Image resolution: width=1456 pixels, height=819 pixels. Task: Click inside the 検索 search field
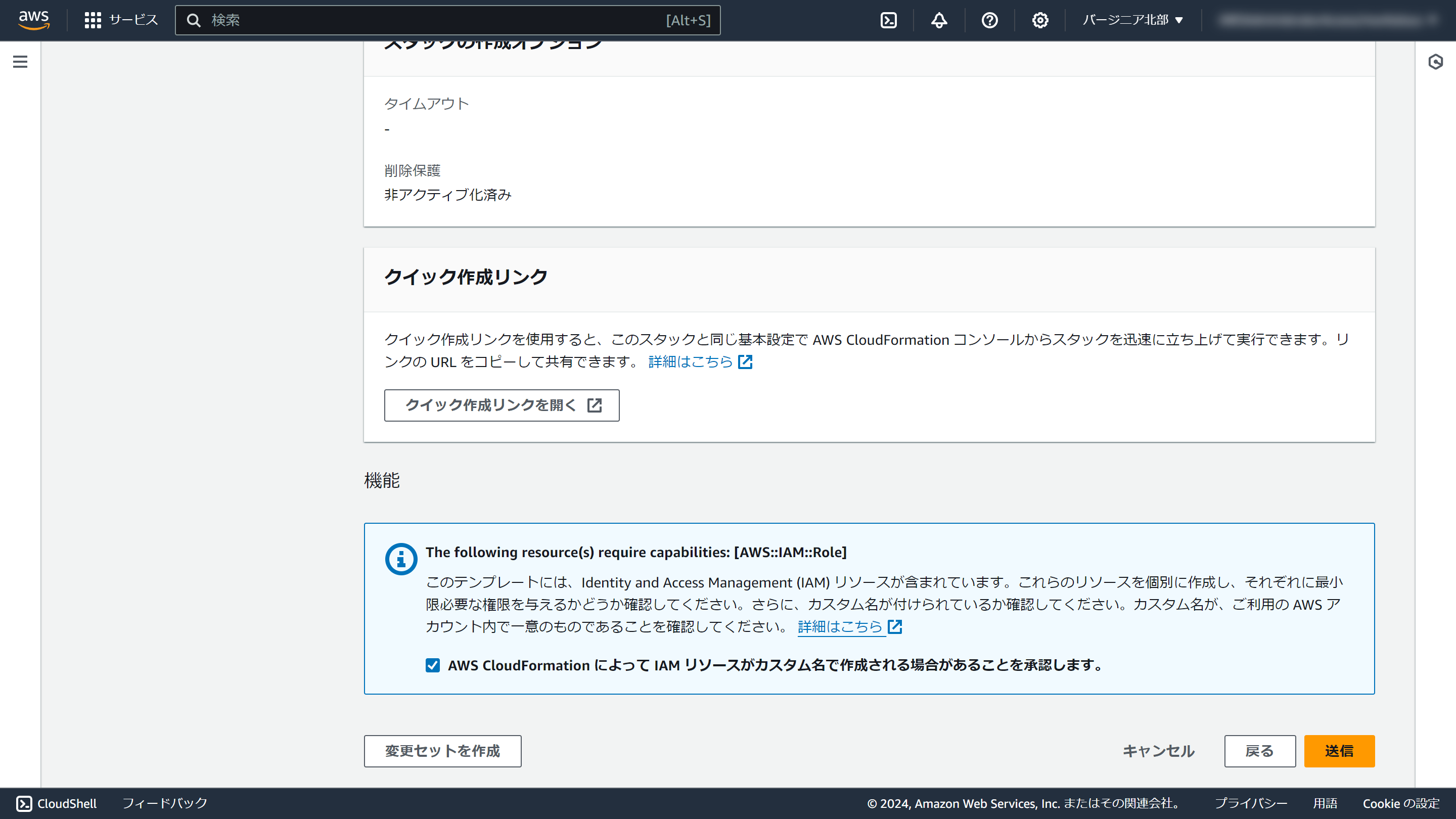click(396, 20)
